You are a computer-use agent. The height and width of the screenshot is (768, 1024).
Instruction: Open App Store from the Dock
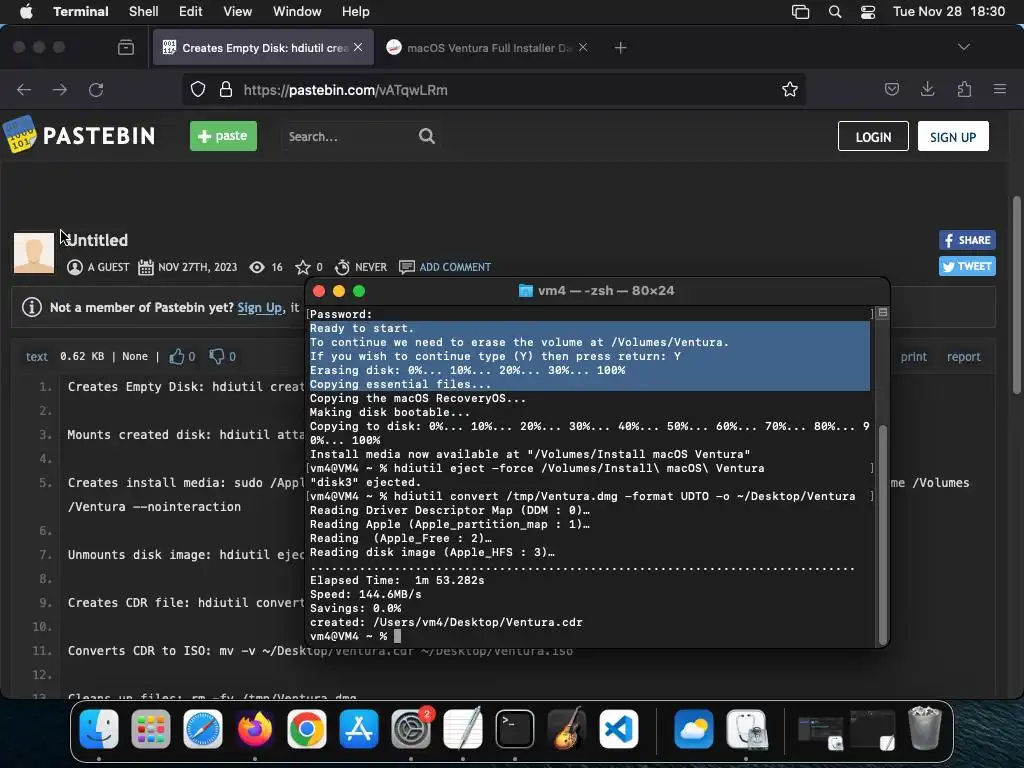(x=359, y=729)
